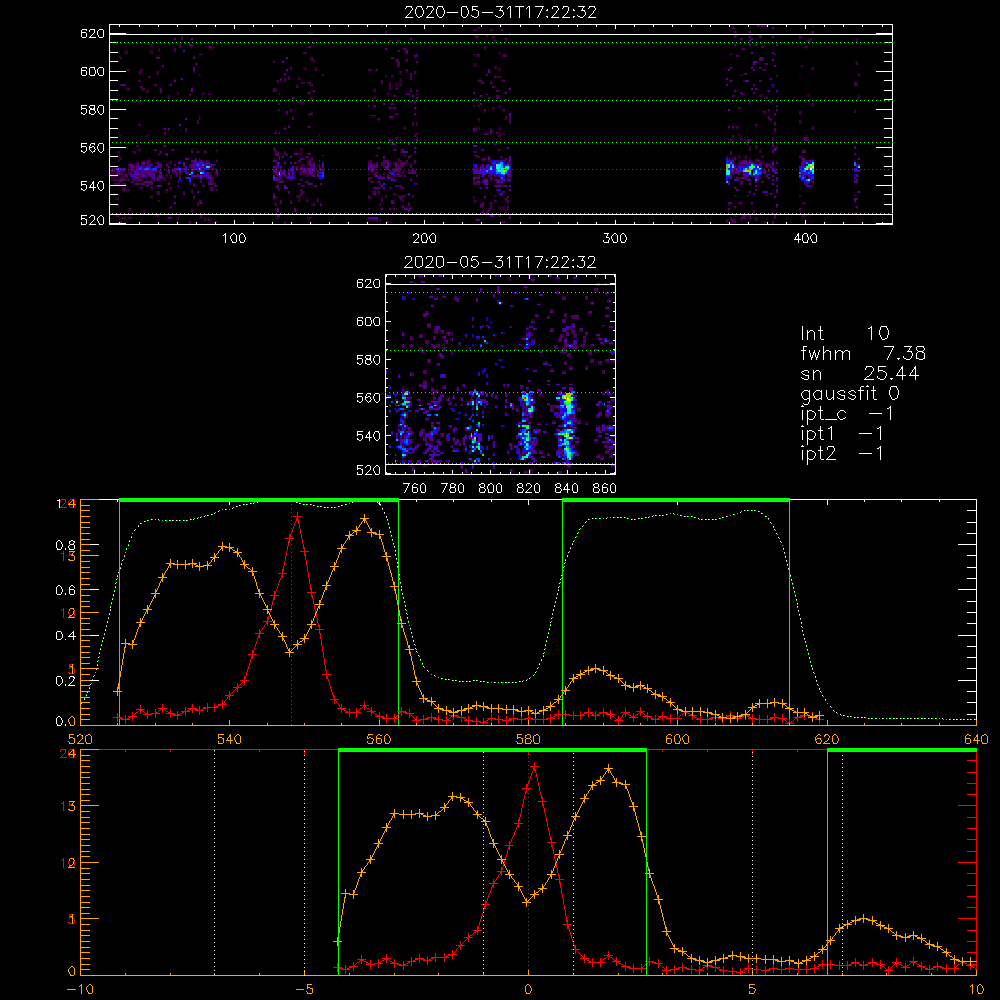The image size is (1000, 1000).
Task: Click the '-10' x-axis label of the bottom plot
Action: point(80,989)
